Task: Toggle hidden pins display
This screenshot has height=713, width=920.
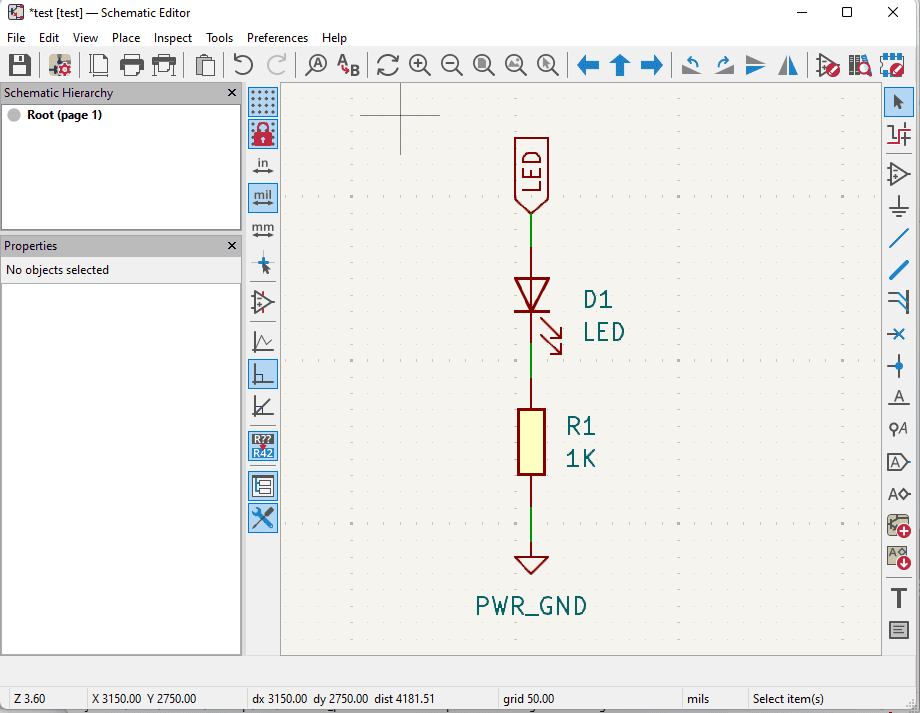Action: point(263,302)
